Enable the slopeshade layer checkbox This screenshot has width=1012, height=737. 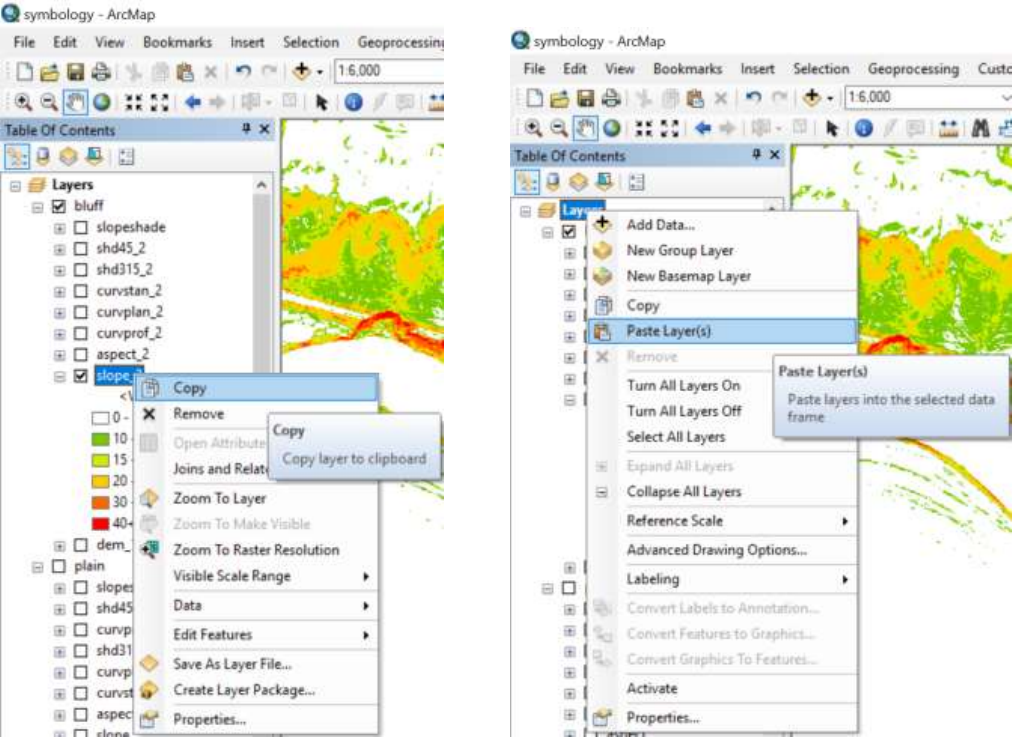click(x=81, y=228)
